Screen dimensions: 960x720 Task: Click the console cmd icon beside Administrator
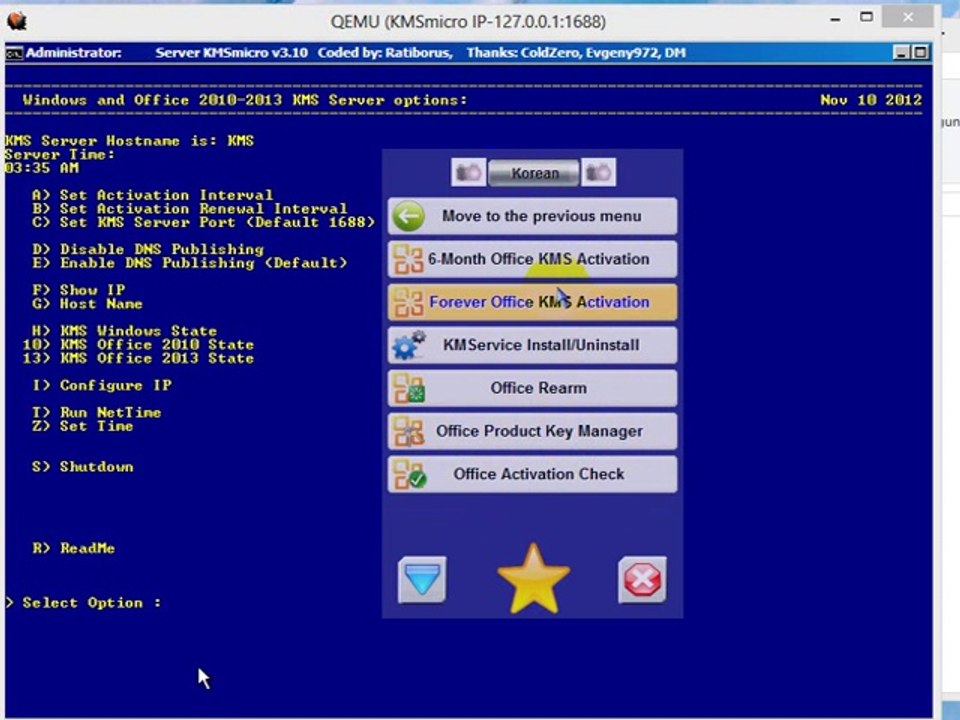pos(14,53)
